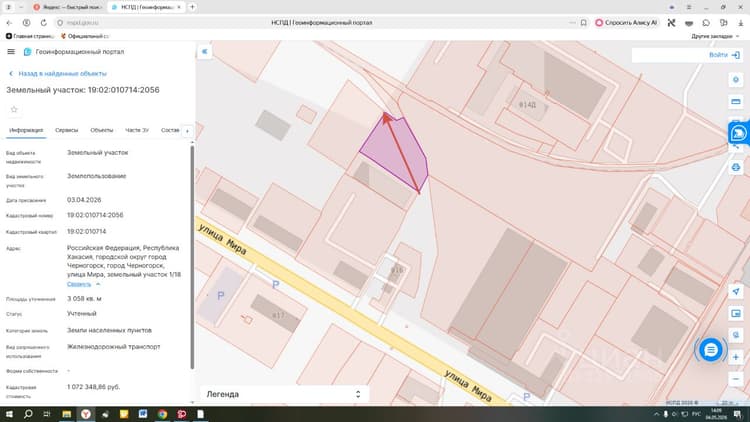Click the Войти login button

(x=724, y=55)
